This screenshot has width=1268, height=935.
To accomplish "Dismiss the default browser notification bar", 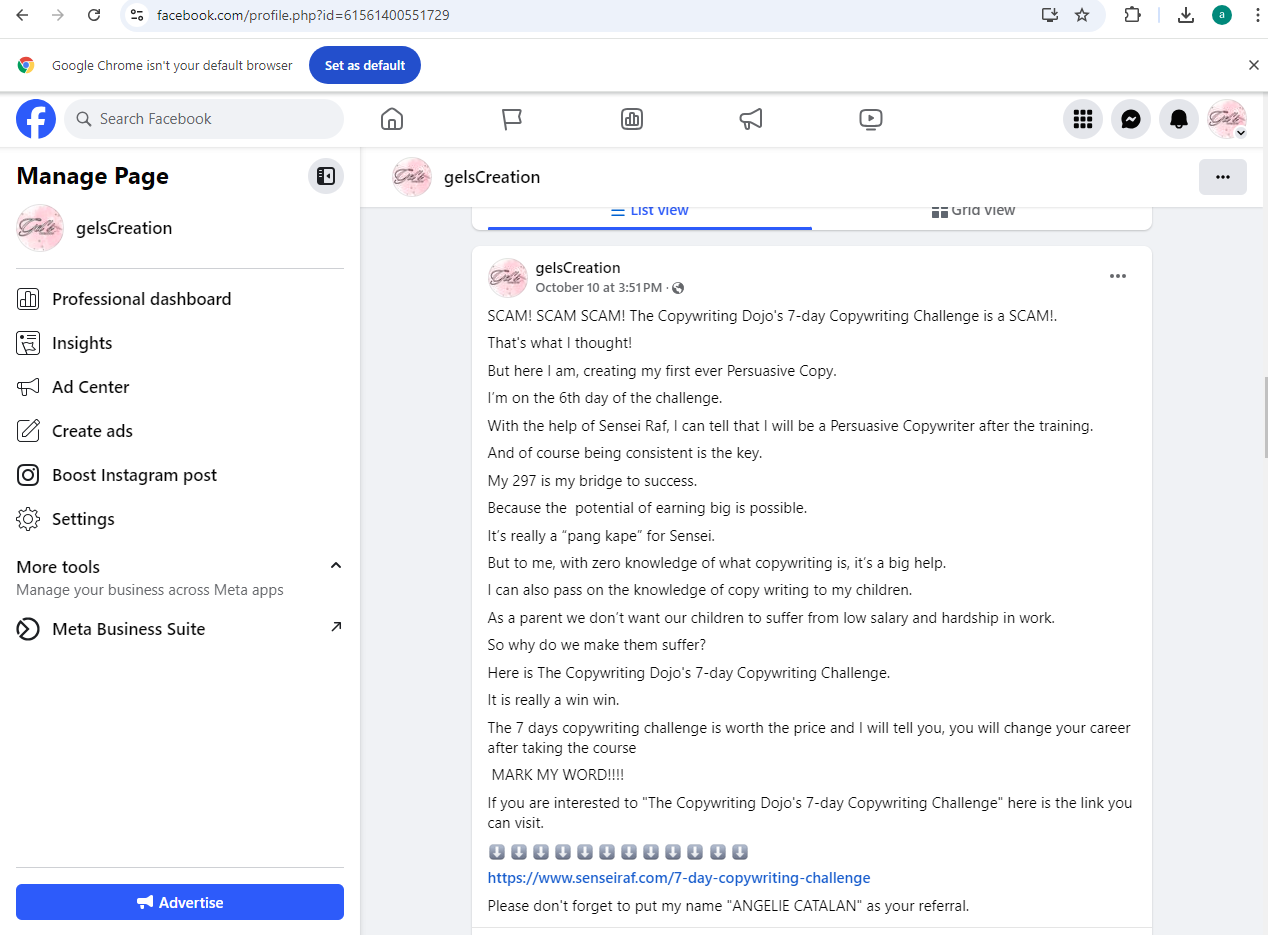I will (1254, 65).
